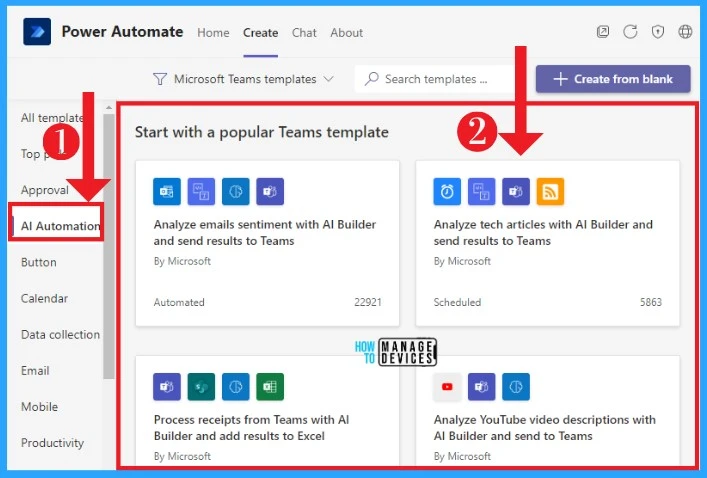Click By Microsoft on Process receipts card
Screen dimensions: 707x478
pyautogui.click(x=182, y=456)
